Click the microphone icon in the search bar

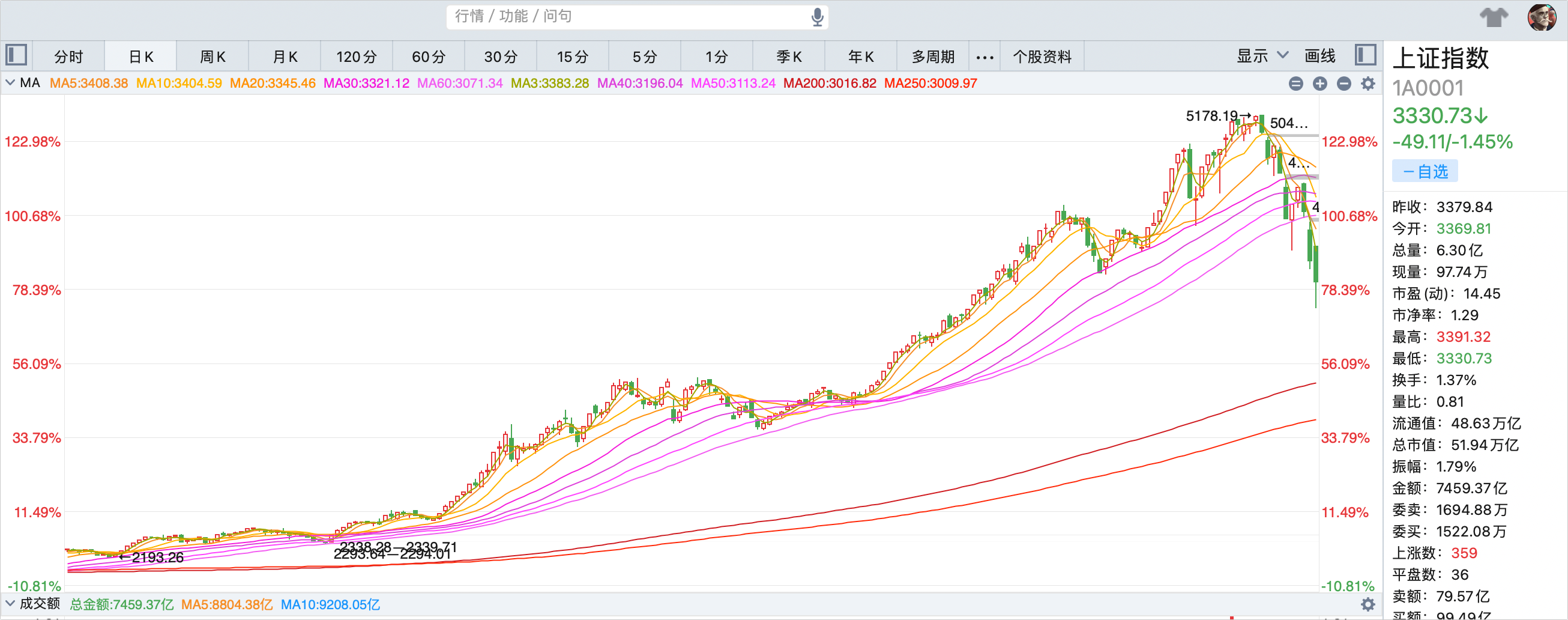tap(817, 17)
